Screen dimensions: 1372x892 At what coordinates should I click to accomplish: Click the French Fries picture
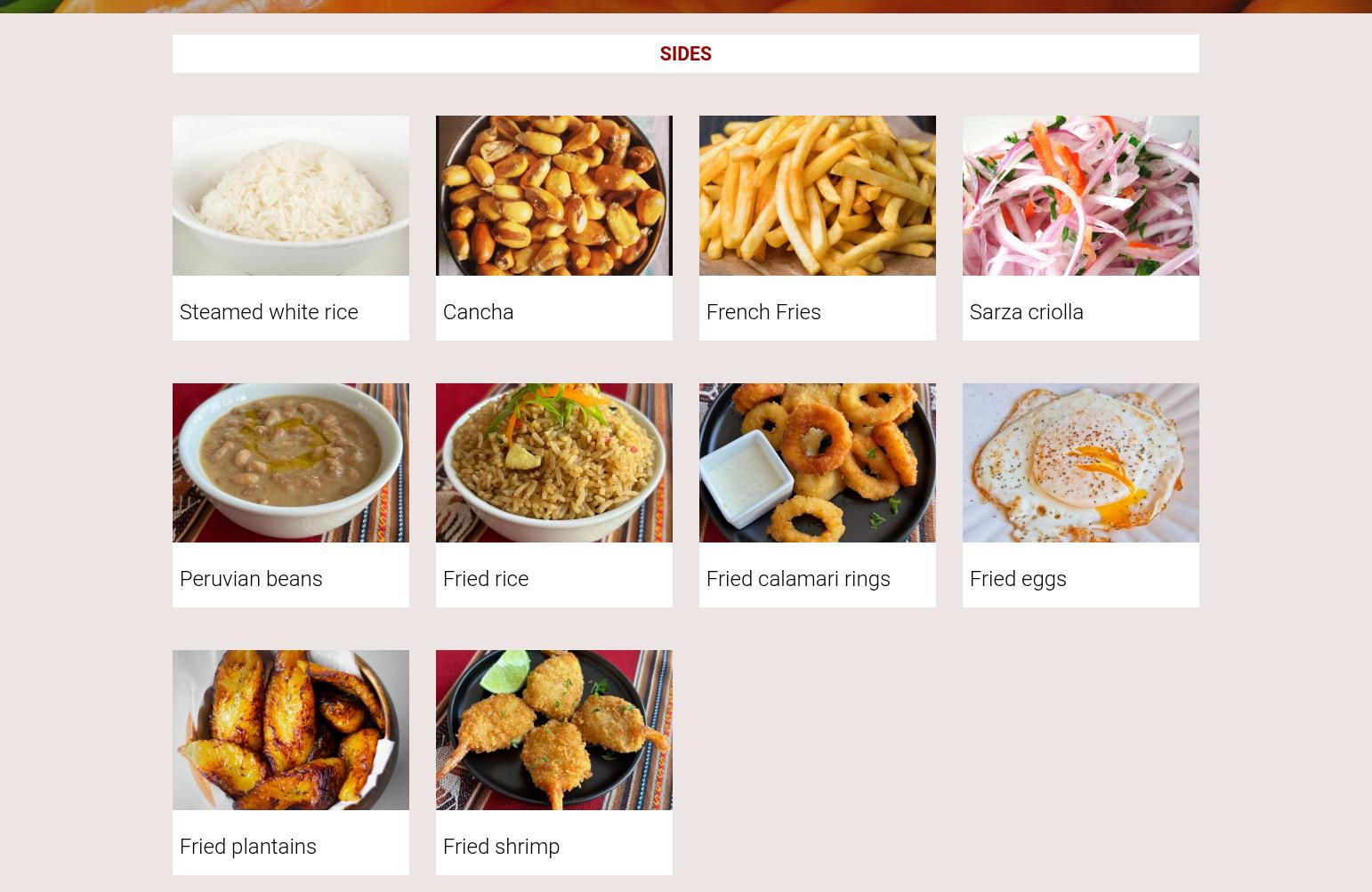point(818,196)
